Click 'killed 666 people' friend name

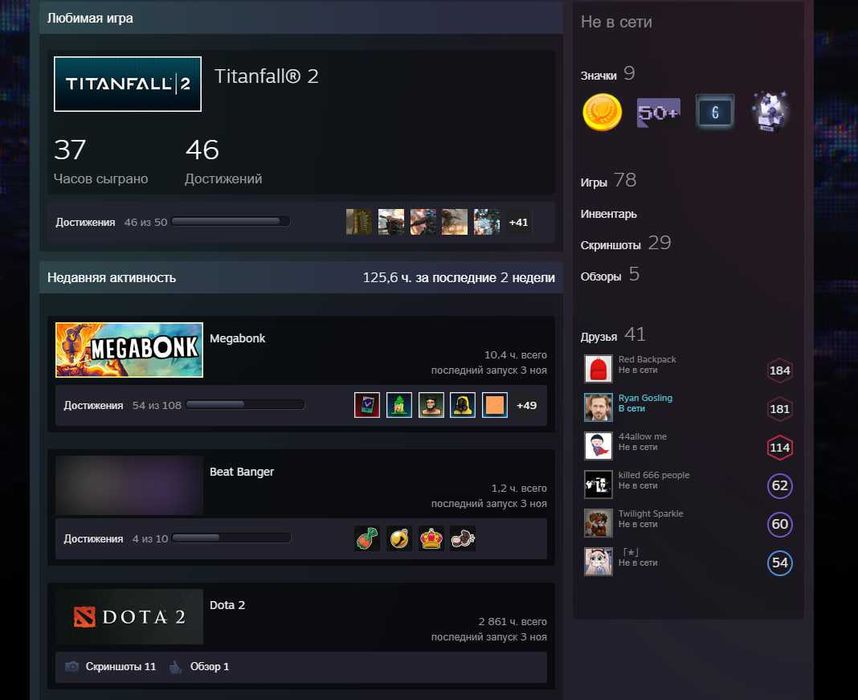pos(653,475)
